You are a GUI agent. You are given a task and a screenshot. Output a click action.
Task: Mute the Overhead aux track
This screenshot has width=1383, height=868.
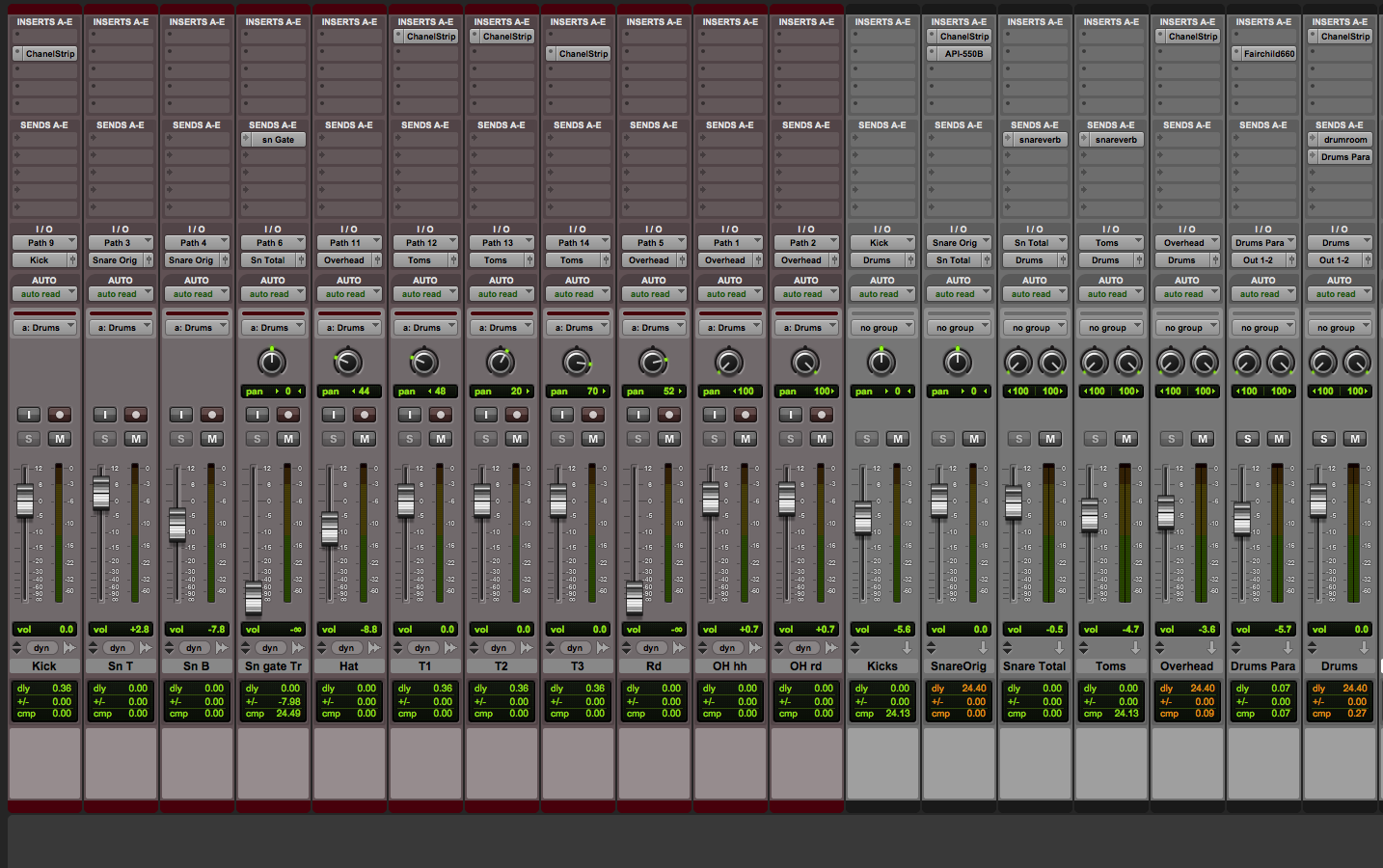pos(1203,439)
